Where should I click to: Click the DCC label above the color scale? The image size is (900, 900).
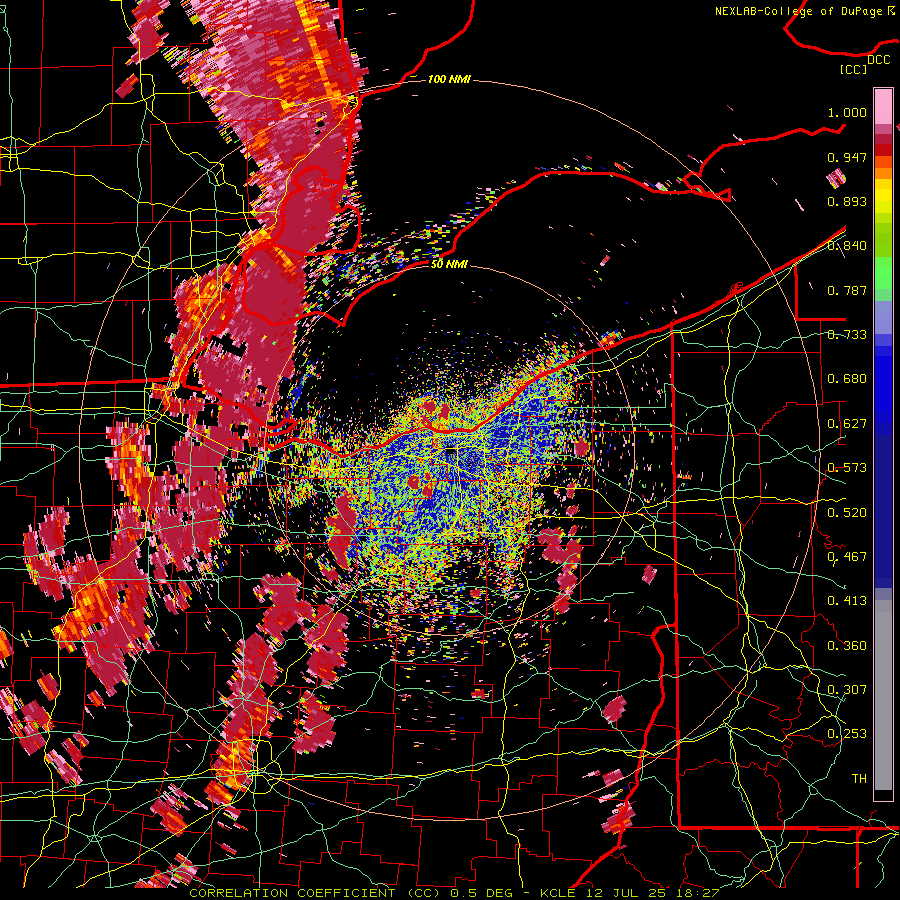pos(879,60)
